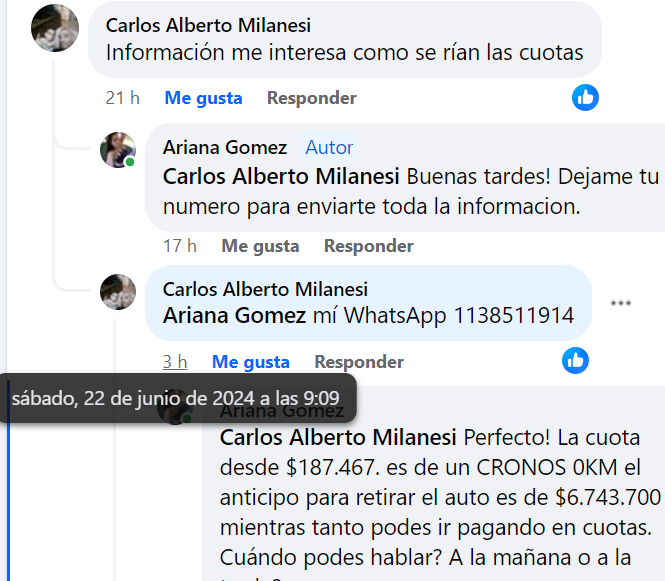Click the 17 h timestamp on Ariana's reply

tap(180, 246)
